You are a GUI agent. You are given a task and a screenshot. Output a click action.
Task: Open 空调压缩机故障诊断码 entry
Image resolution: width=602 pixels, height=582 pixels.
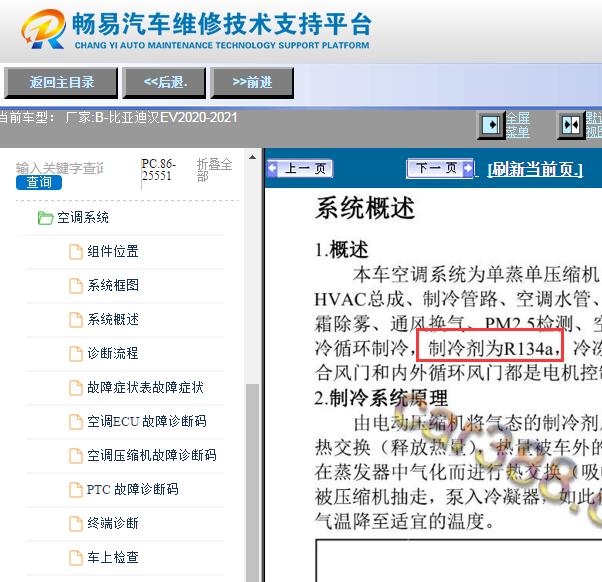[152, 455]
